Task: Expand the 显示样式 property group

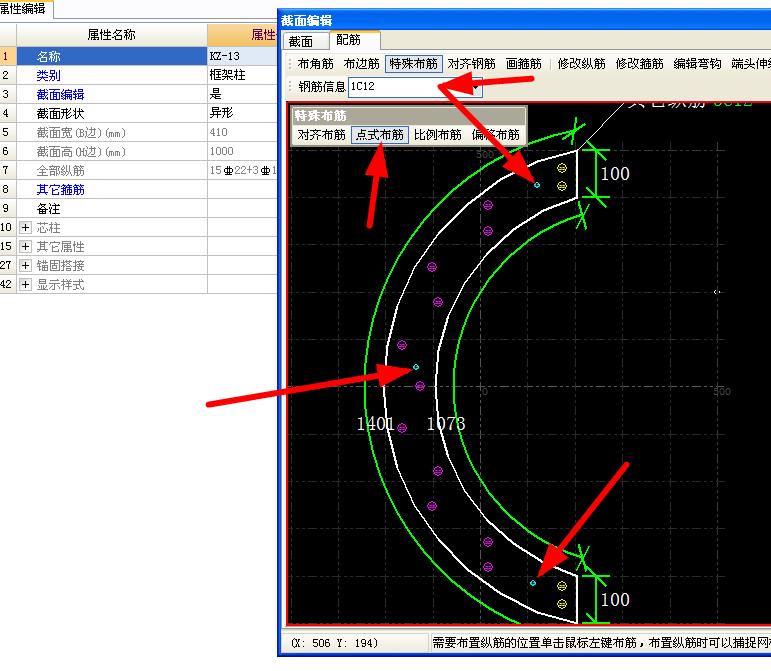Action: (x=26, y=284)
